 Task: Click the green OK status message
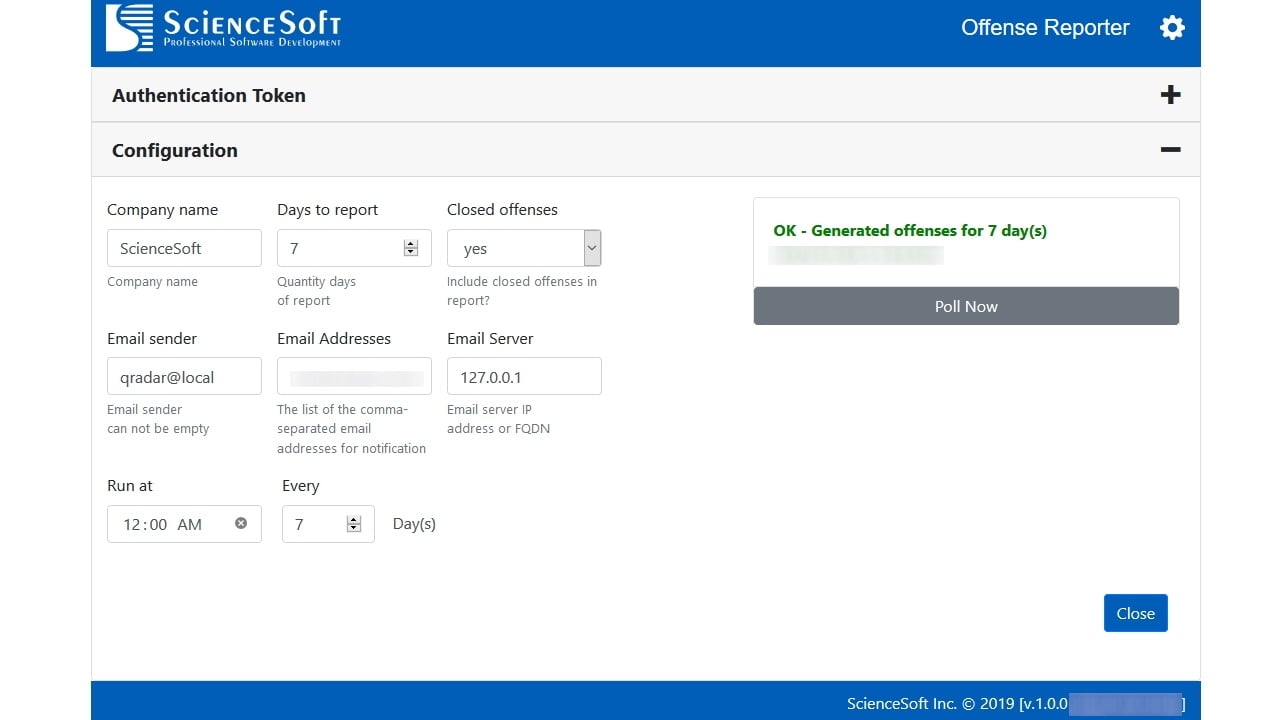910,230
